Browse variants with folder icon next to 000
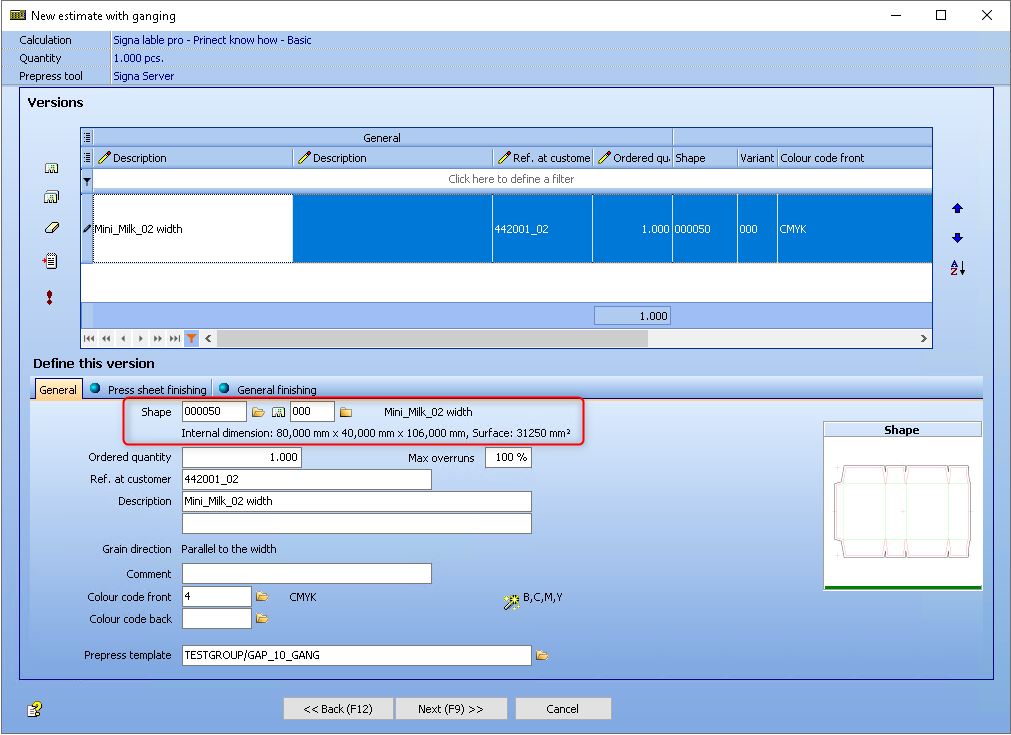The height and width of the screenshot is (735, 1011). [346, 412]
